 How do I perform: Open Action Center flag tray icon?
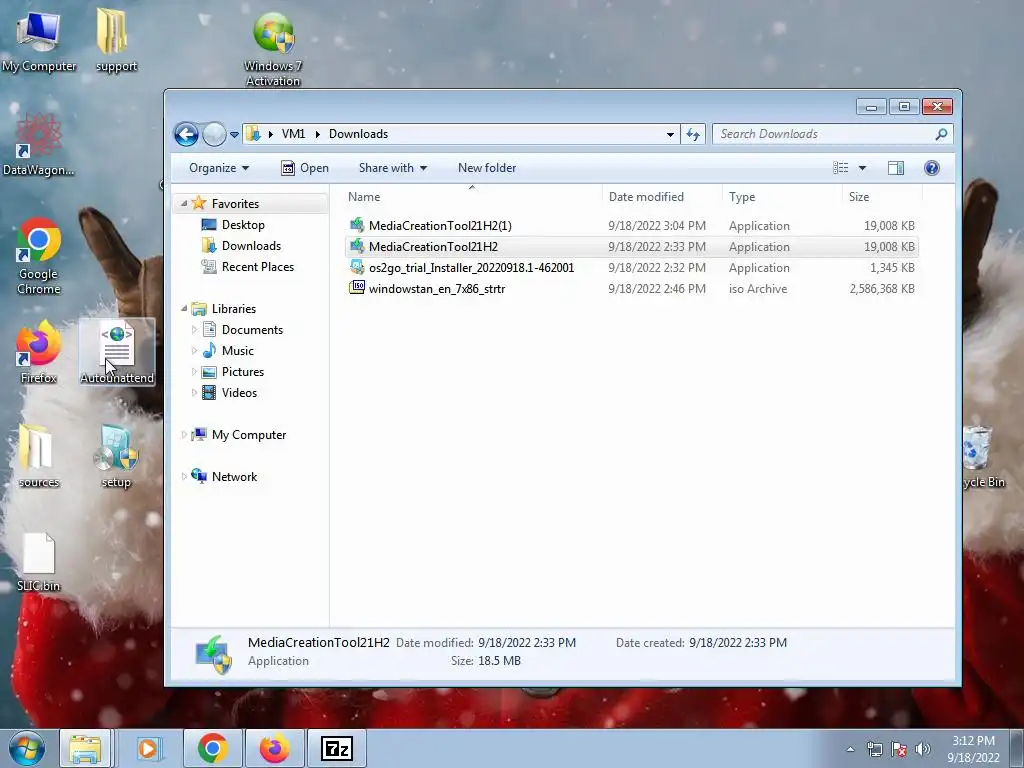(x=899, y=749)
